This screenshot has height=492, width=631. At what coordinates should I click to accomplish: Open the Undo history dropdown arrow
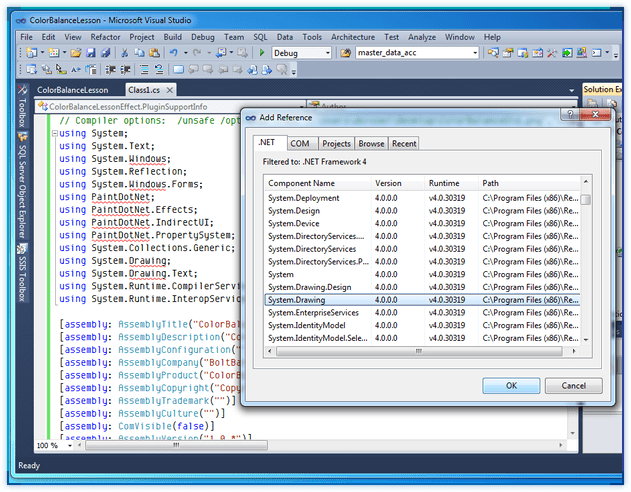[185, 53]
